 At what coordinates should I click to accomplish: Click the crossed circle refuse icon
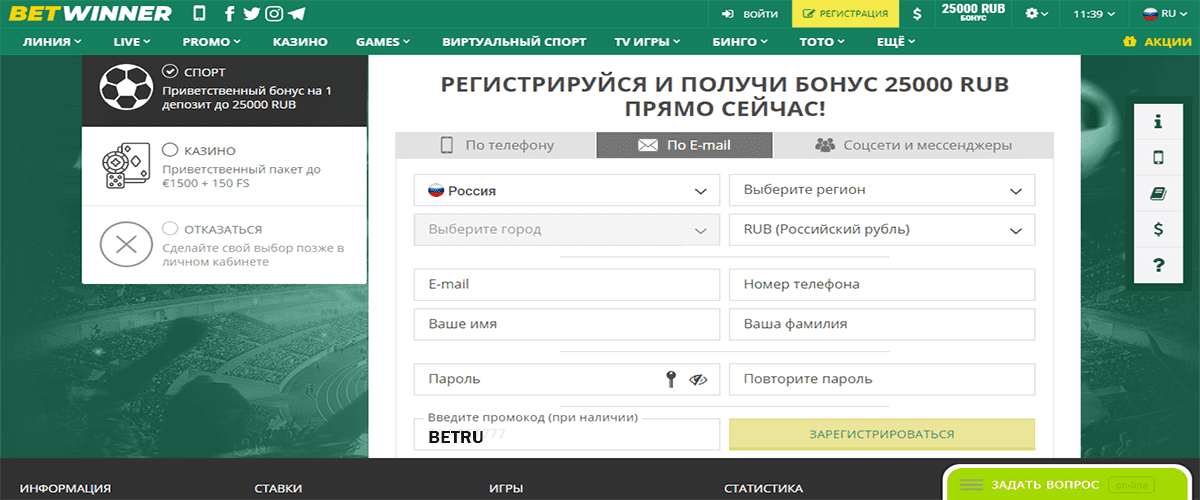tap(126, 243)
